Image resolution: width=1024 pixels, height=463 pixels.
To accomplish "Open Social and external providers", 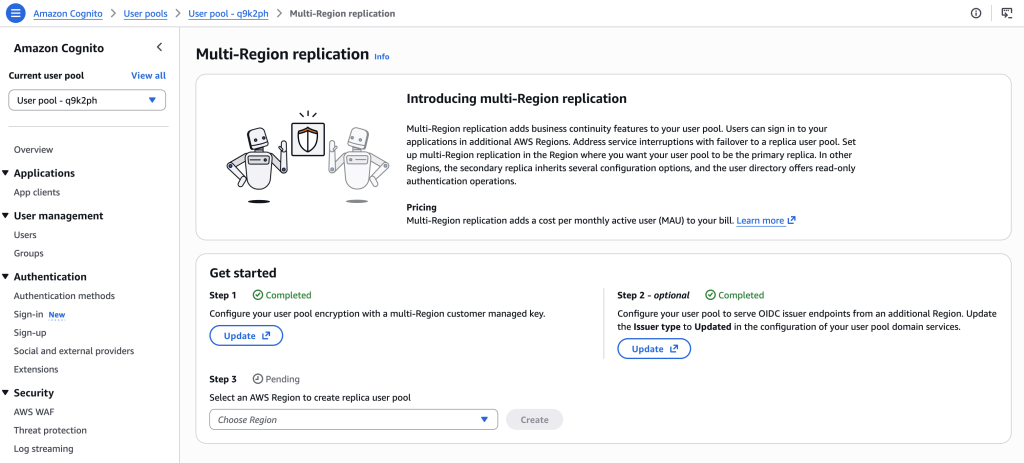I will (74, 351).
